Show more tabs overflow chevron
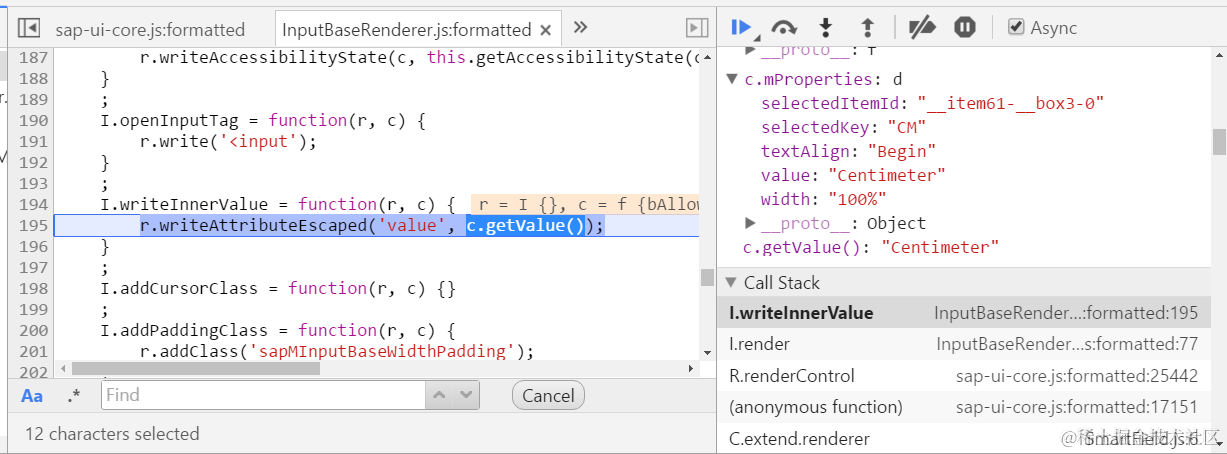This screenshot has width=1227, height=454. coord(580,27)
